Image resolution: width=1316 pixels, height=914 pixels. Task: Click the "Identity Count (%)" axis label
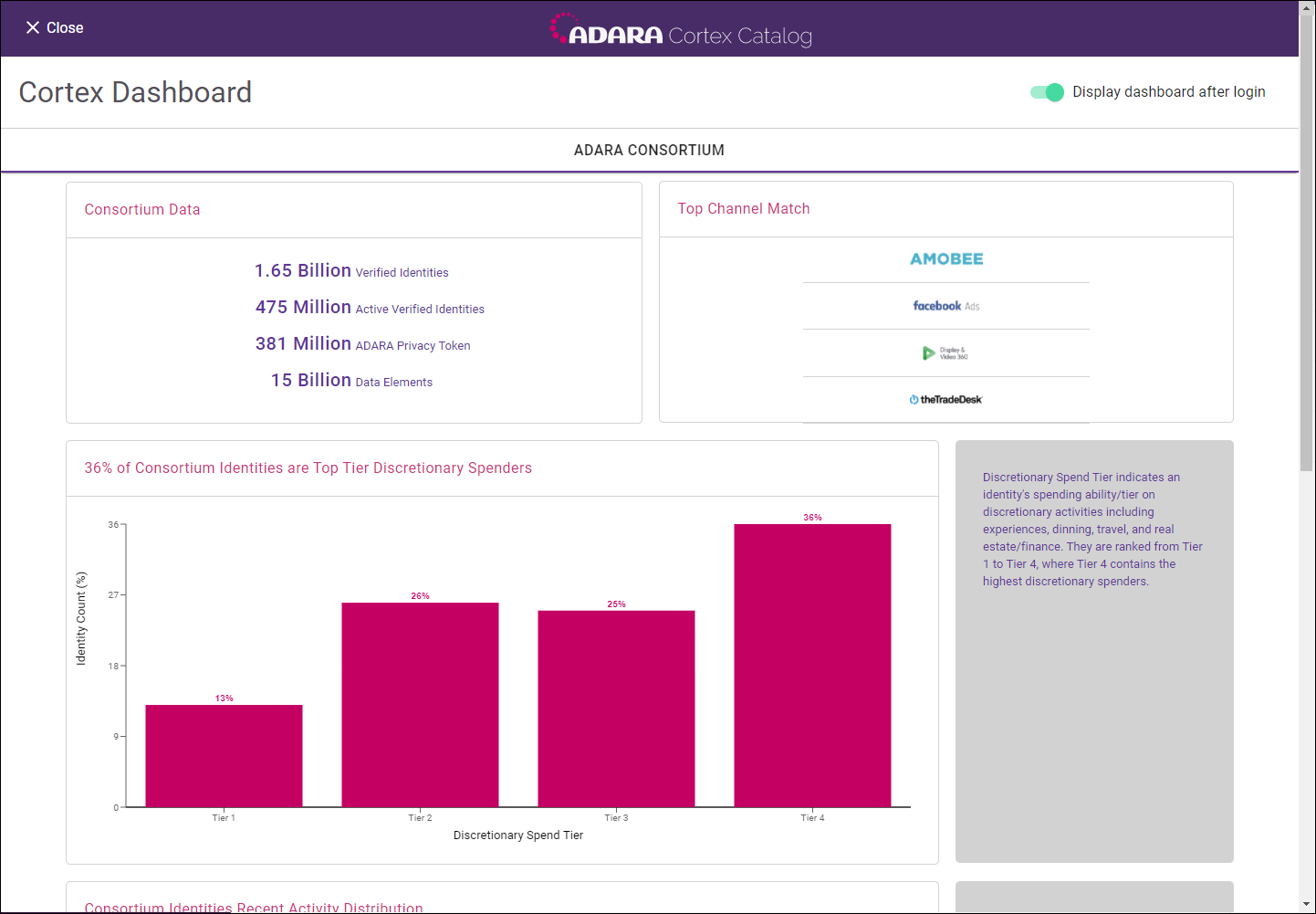[x=81, y=618]
